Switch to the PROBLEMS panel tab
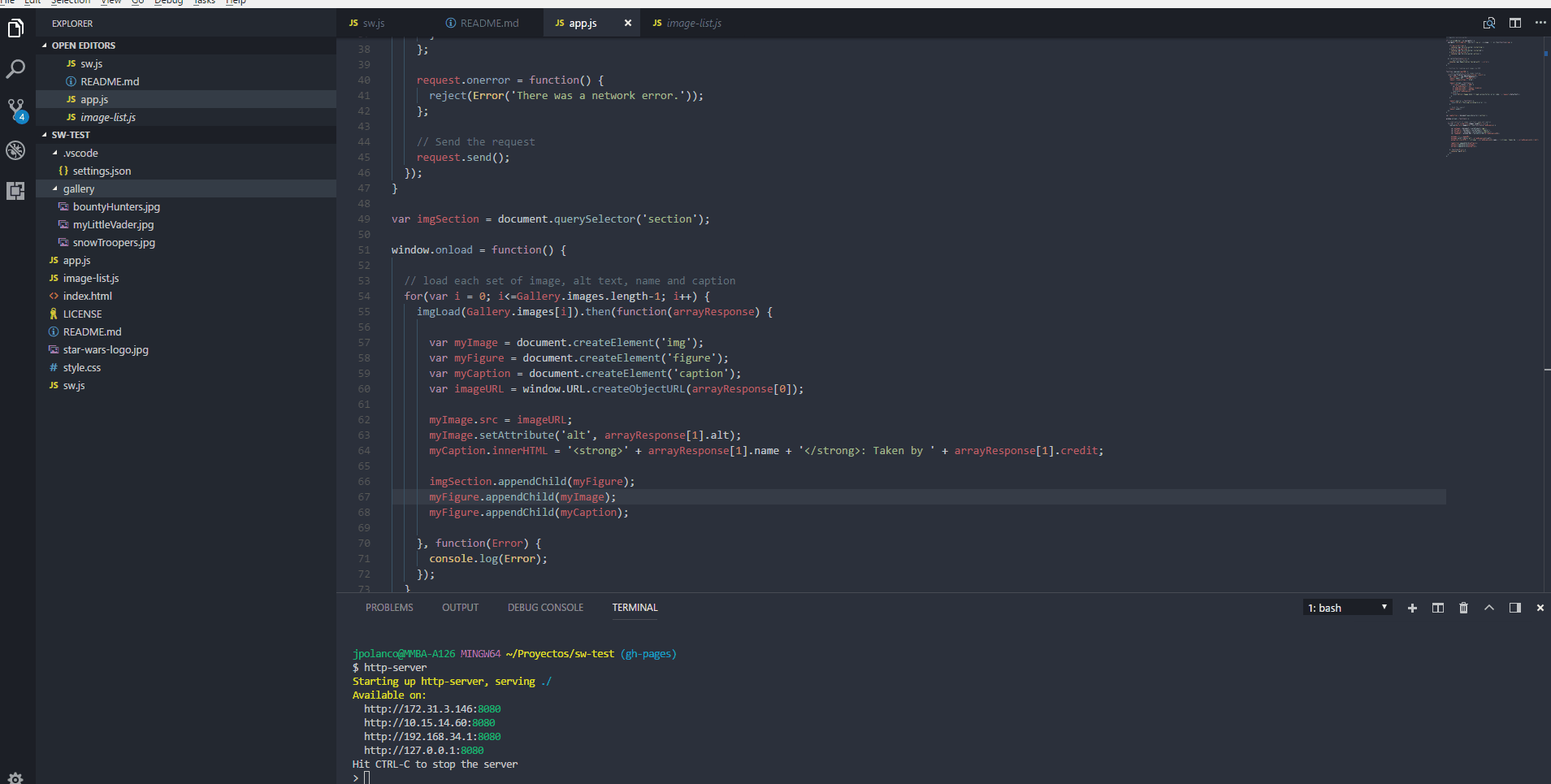This screenshot has width=1551, height=784. pos(389,608)
